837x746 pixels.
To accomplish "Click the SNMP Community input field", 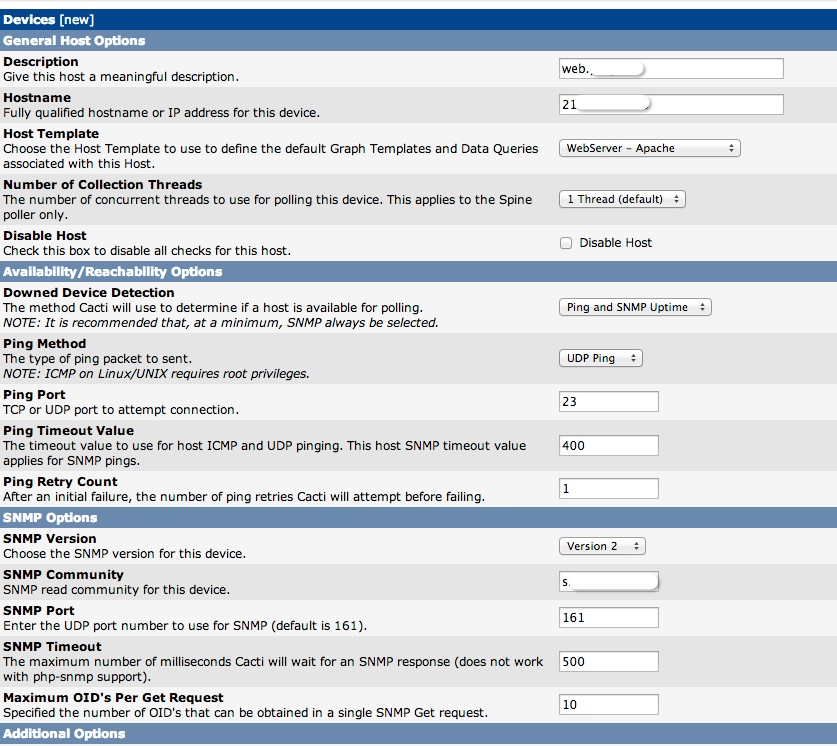I will coord(609,582).
